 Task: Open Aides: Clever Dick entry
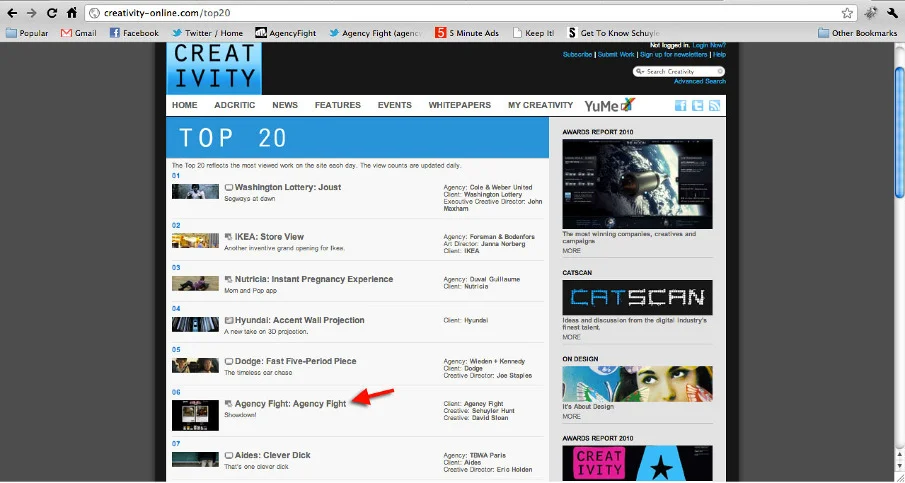[x=272, y=455]
